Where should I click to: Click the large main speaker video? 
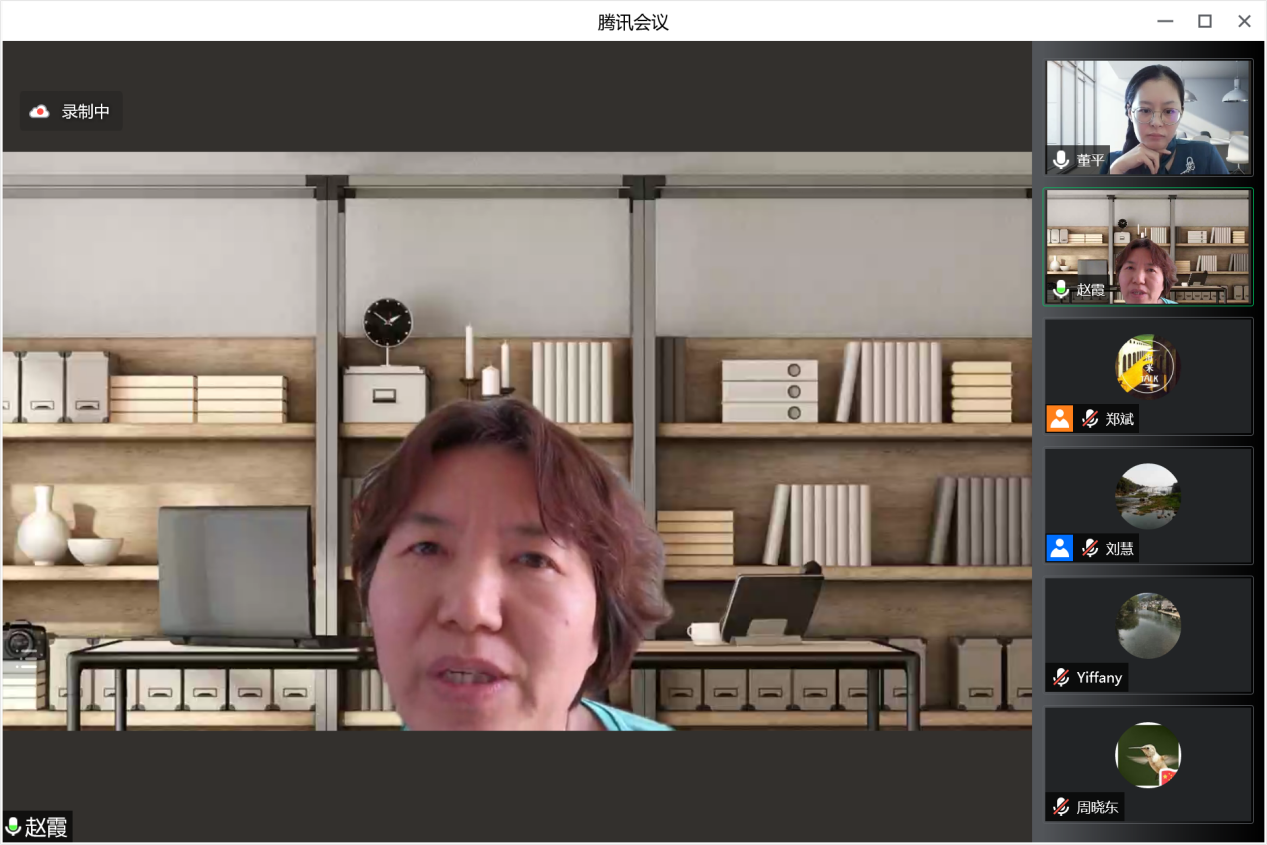(x=517, y=441)
